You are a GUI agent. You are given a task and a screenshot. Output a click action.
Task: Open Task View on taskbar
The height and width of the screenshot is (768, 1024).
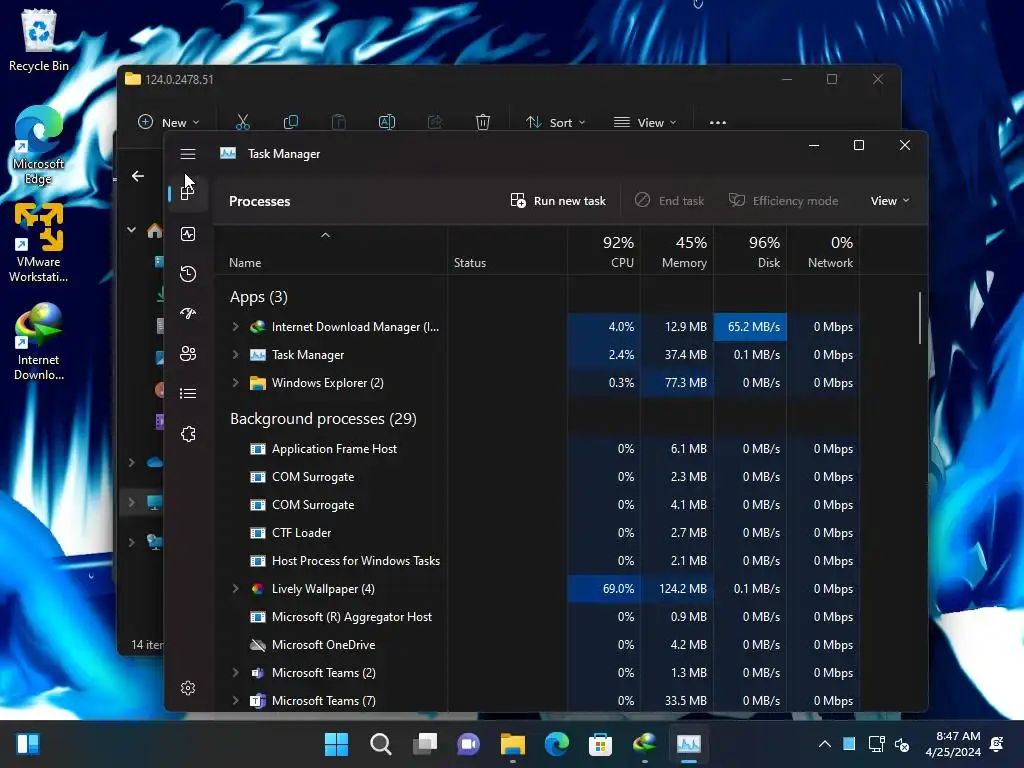[424, 744]
